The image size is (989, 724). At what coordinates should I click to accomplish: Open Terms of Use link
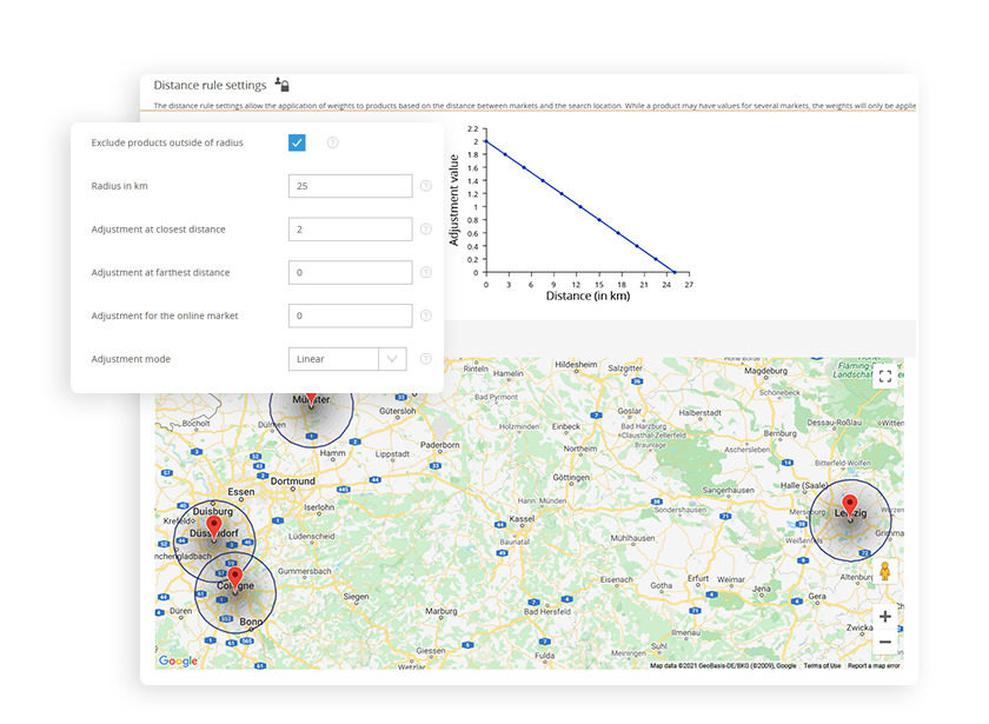(x=822, y=665)
